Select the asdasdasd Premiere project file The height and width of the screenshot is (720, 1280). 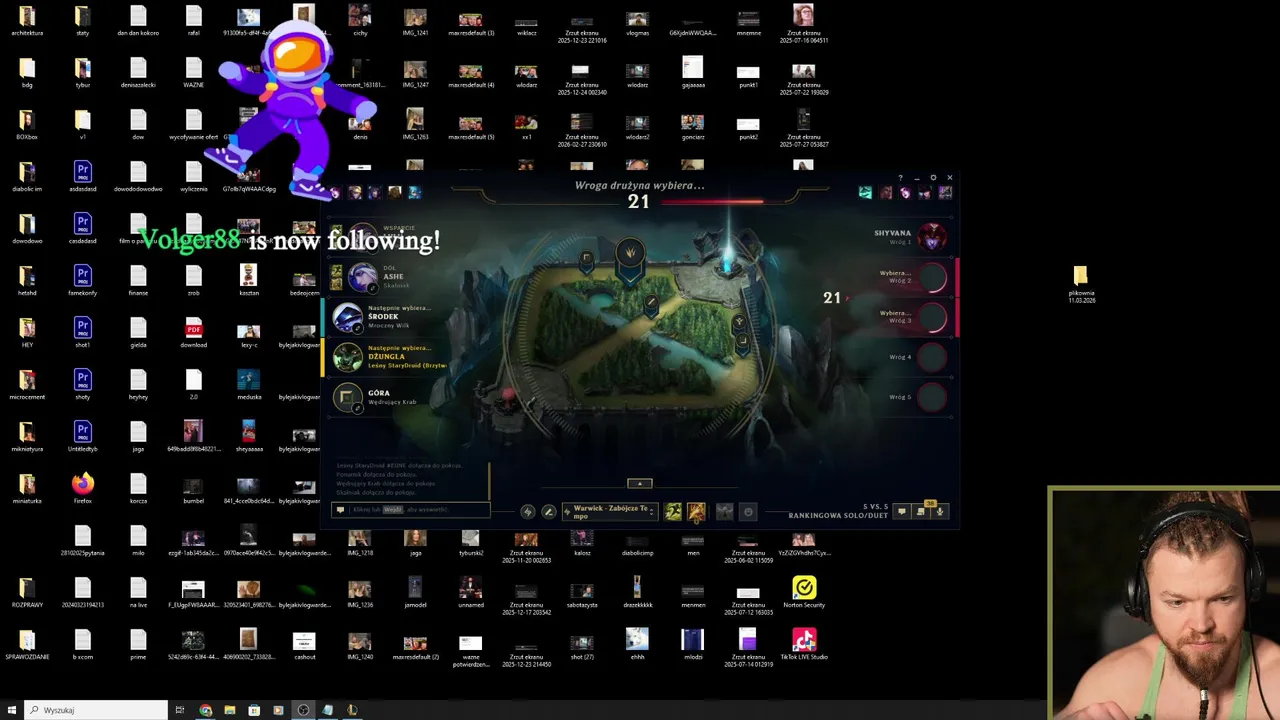coord(83,176)
